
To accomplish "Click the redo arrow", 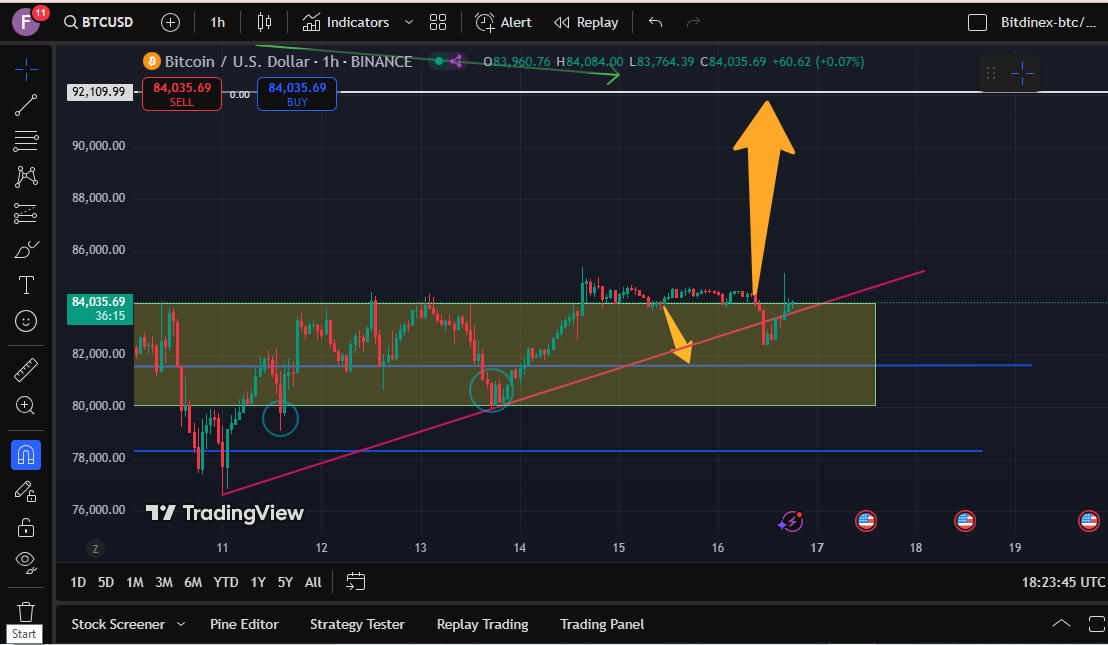I will (693, 23).
